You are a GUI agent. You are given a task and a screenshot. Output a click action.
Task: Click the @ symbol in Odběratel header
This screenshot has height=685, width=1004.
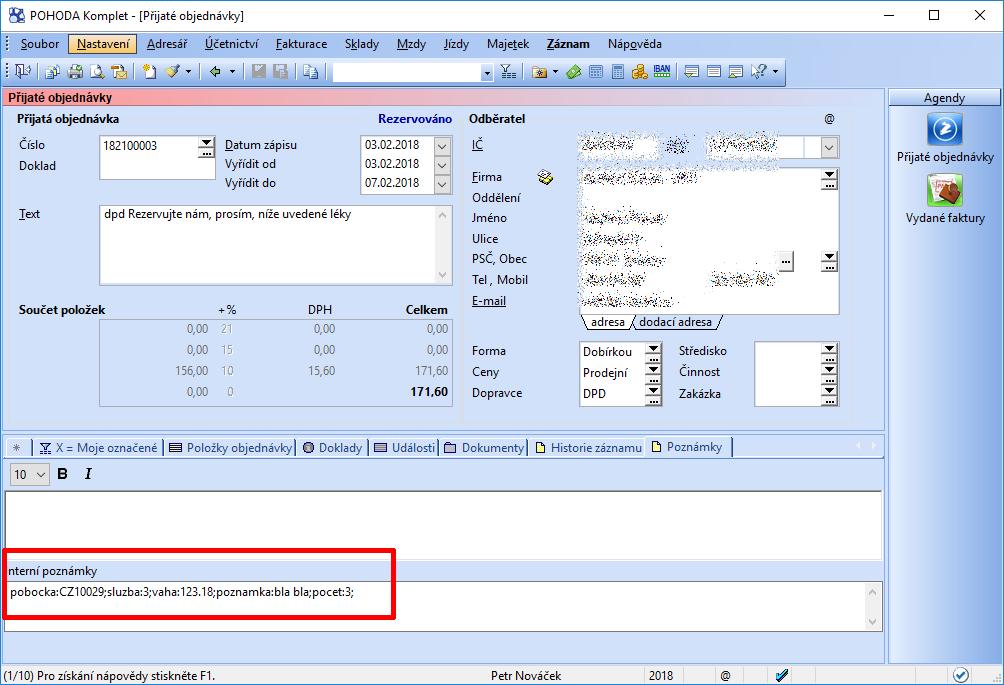point(829,118)
